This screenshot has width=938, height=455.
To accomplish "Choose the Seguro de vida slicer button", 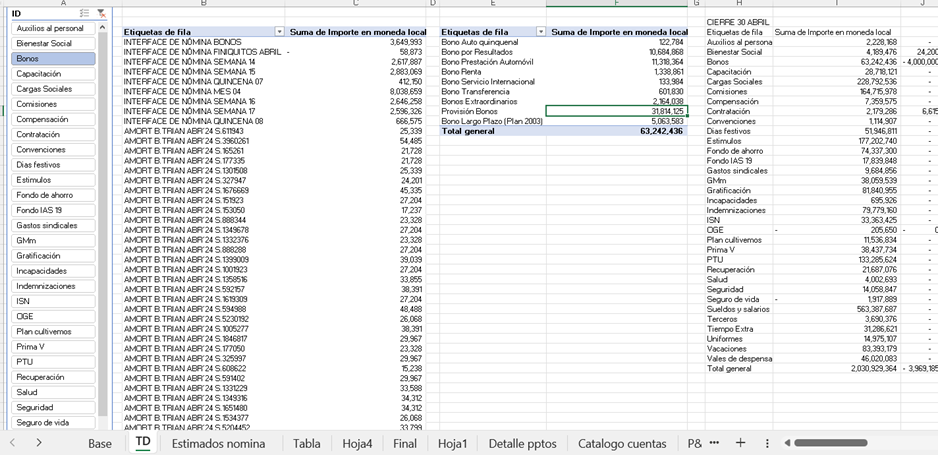I will point(54,423).
